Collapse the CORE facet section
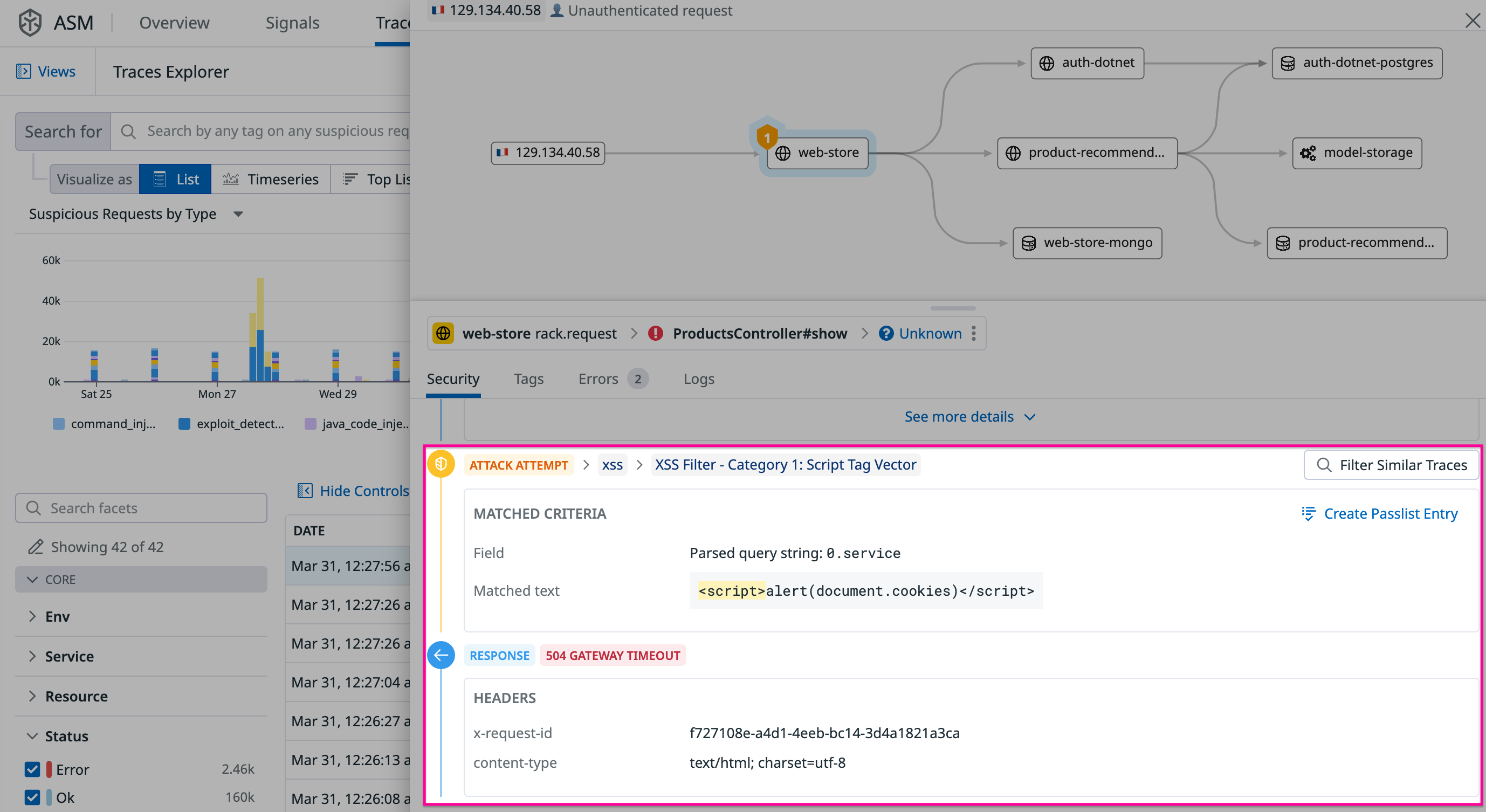 click(x=32, y=580)
